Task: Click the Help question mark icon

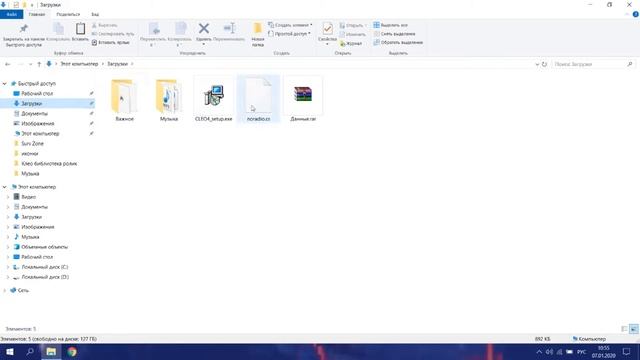Action: point(636,14)
